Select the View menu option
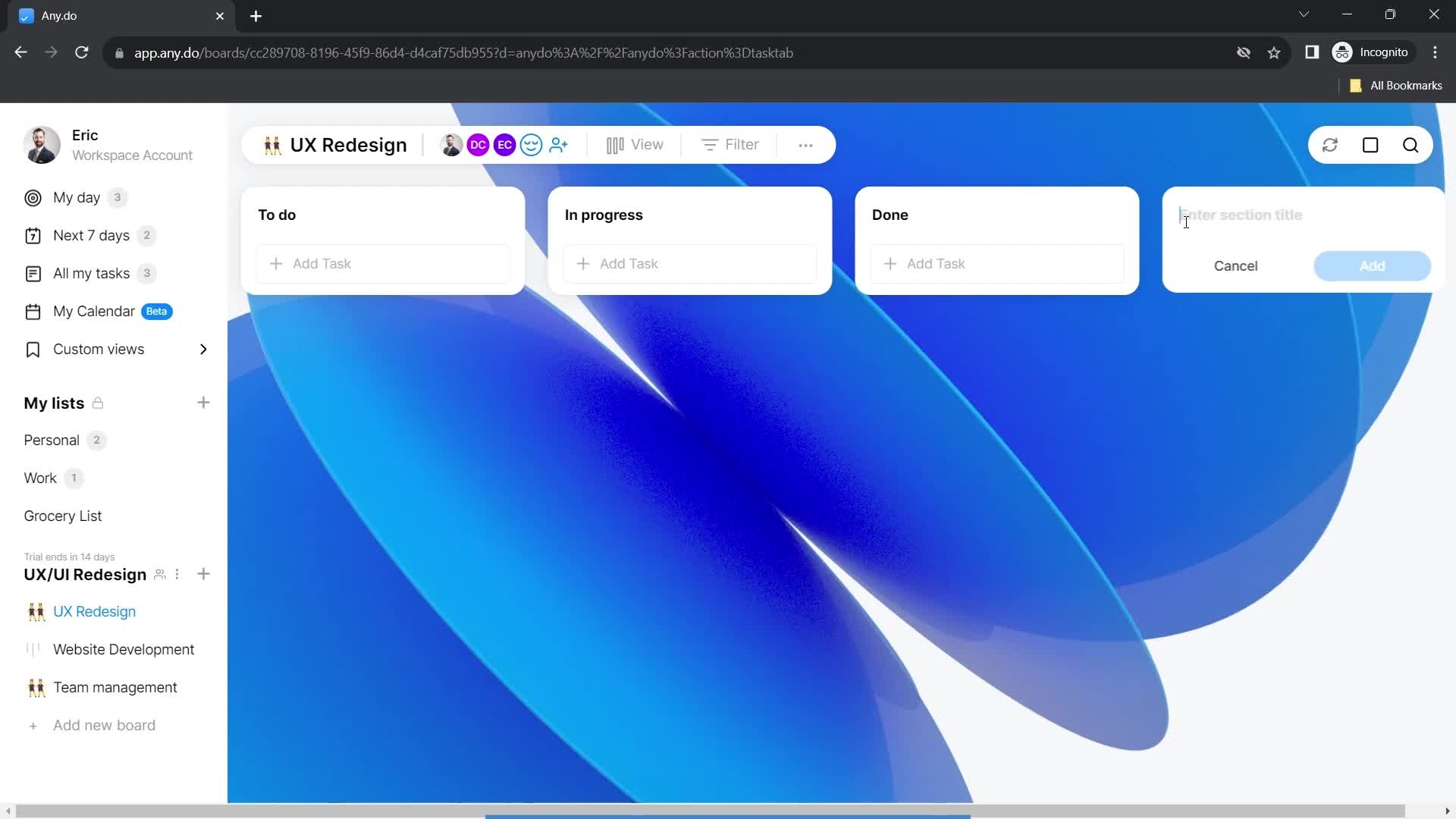This screenshot has height=819, width=1456. click(x=635, y=144)
